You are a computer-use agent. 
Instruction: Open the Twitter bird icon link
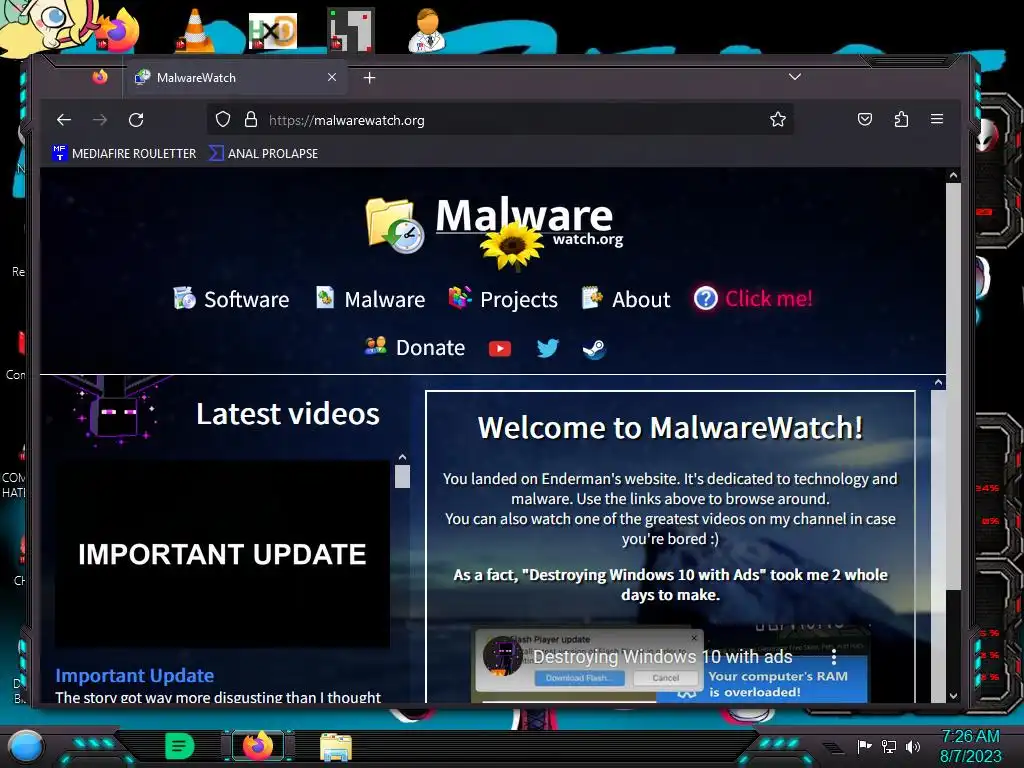click(547, 348)
